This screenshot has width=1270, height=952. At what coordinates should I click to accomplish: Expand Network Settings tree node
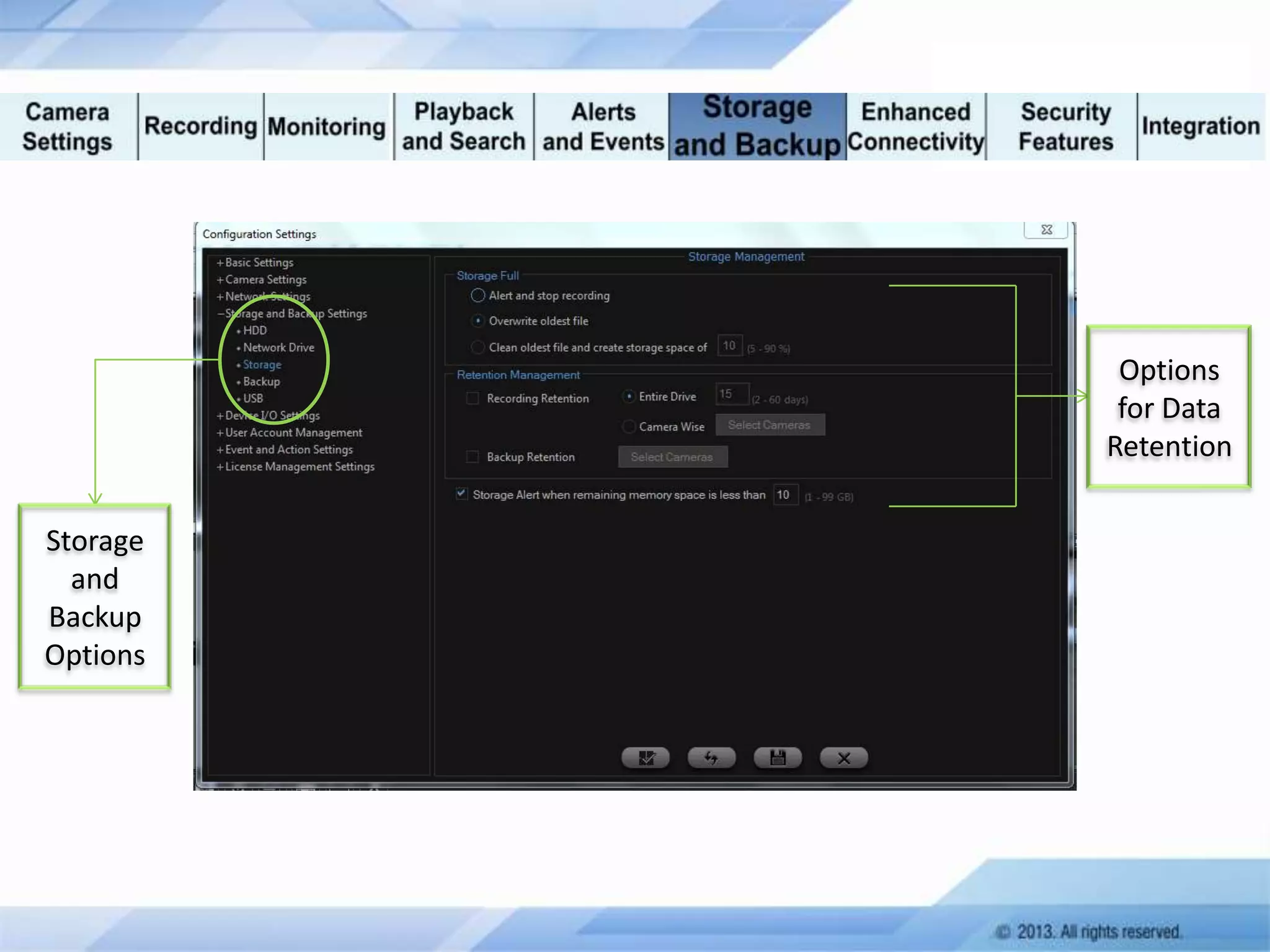tap(220, 297)
